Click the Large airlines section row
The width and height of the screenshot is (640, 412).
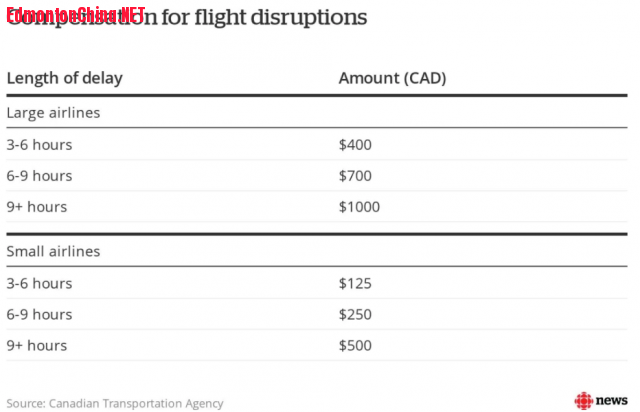tap(317, 112)
